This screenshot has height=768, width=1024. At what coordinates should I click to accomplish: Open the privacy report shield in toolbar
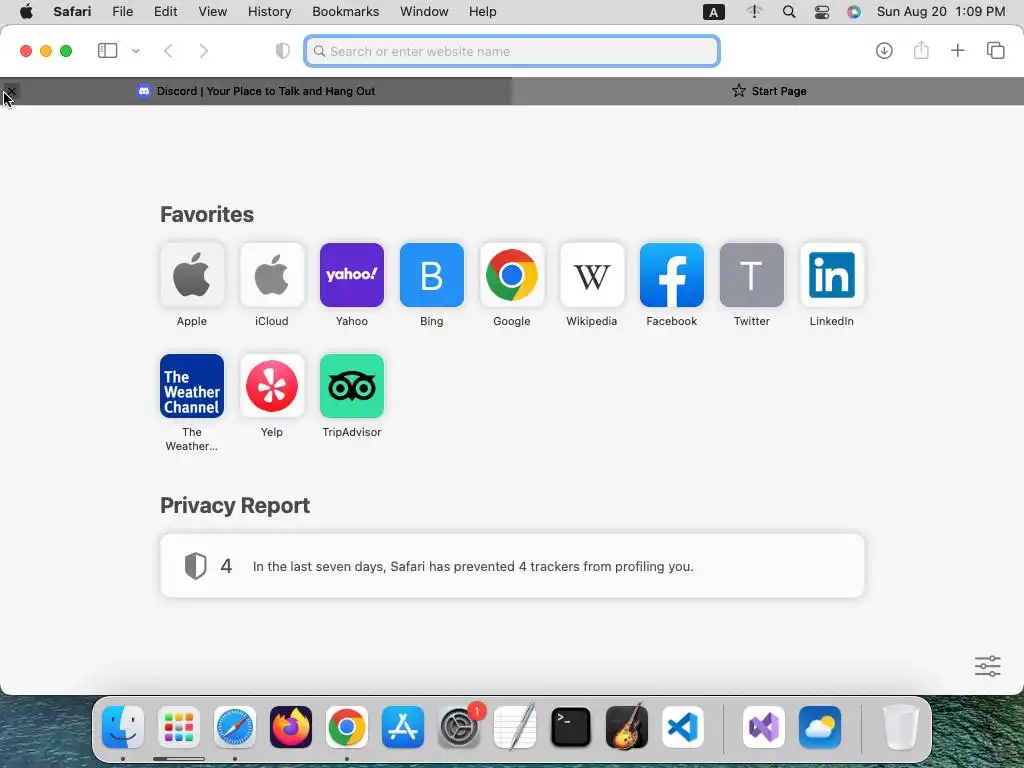[x=282, y=51]
